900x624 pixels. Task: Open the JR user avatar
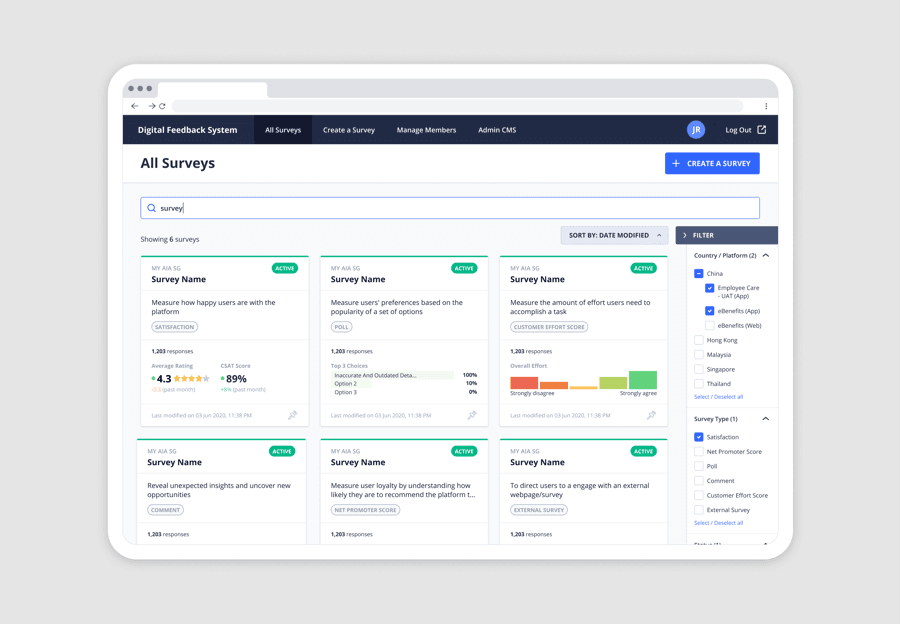click(x=696, y=130)
